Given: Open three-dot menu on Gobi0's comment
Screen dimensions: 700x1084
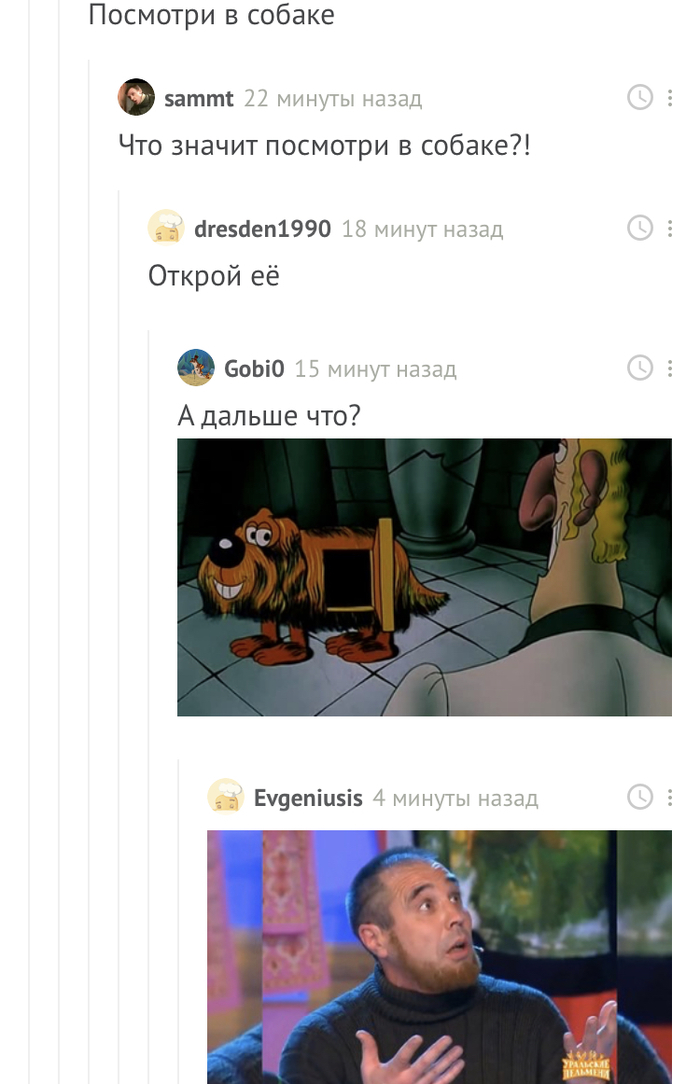Looking at the screenshot, I should (x=670, y=368).
